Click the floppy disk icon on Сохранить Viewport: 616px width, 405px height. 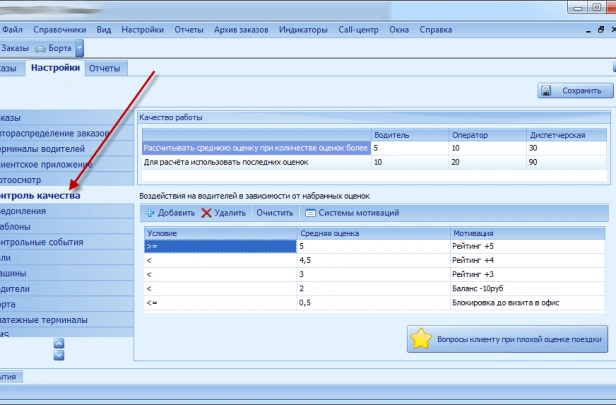coord(548,91)
